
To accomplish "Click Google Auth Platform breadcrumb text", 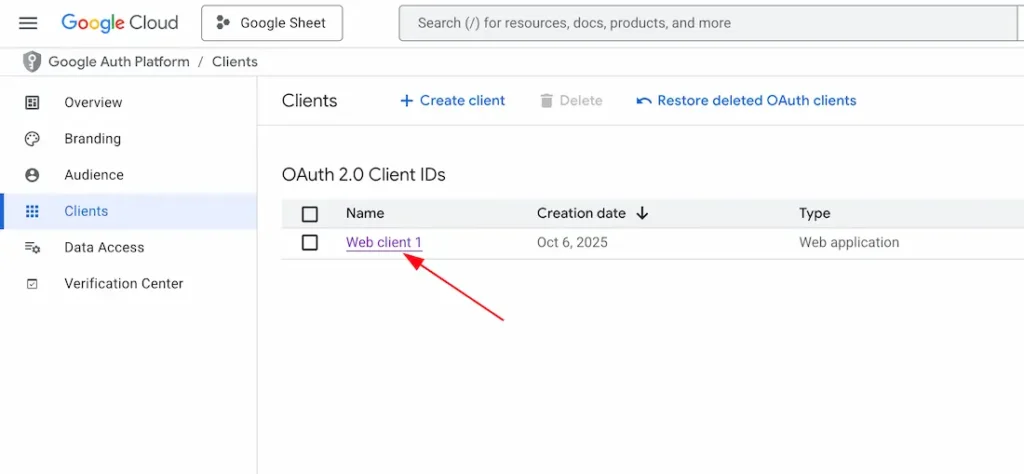I will coord(119,62).
